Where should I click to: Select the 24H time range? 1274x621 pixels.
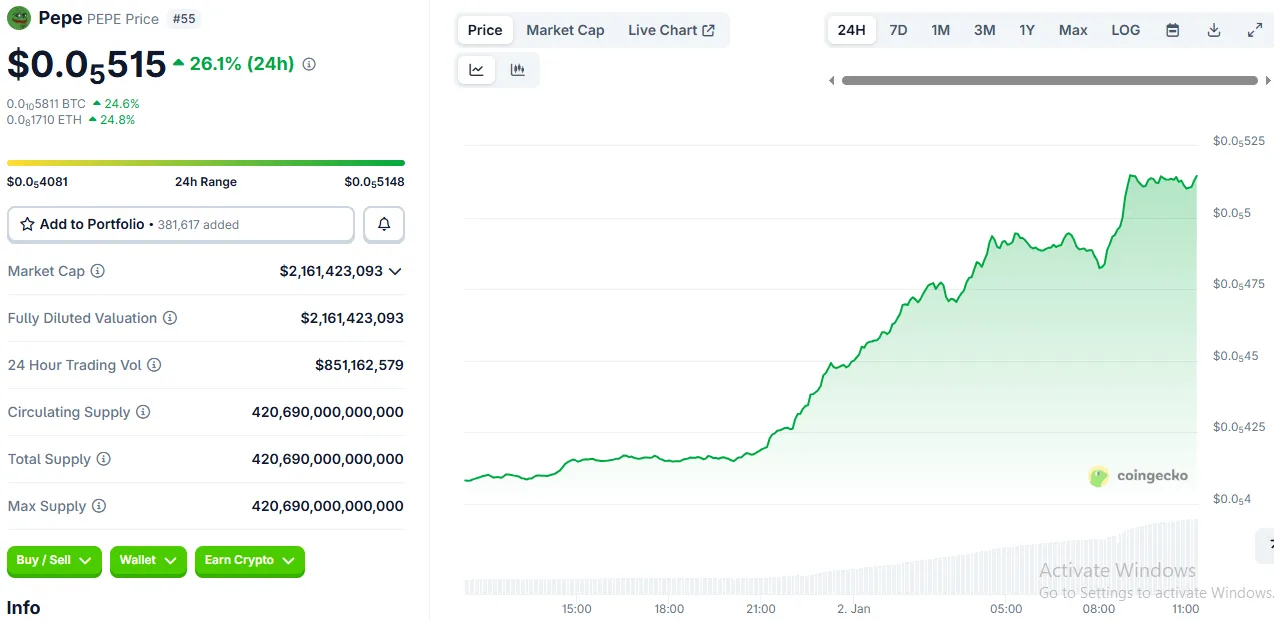tap(851, 30)
